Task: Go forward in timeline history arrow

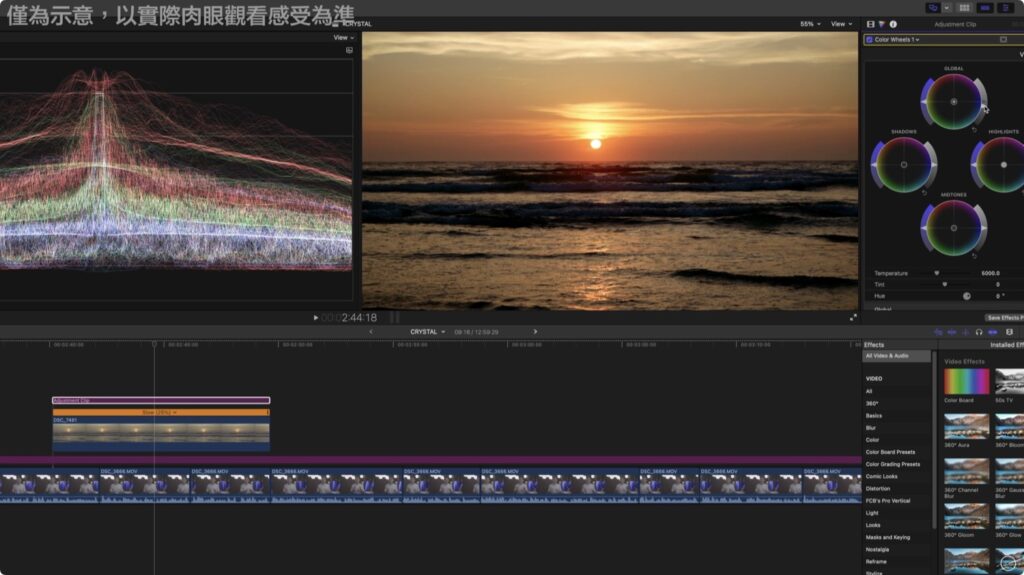Action: coord(535,332)
